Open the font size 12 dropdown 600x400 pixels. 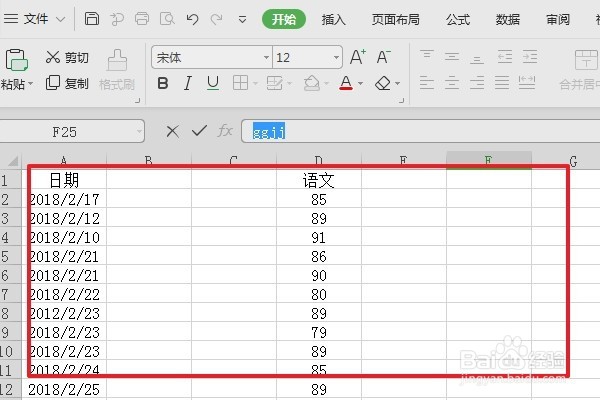(336, 58)
